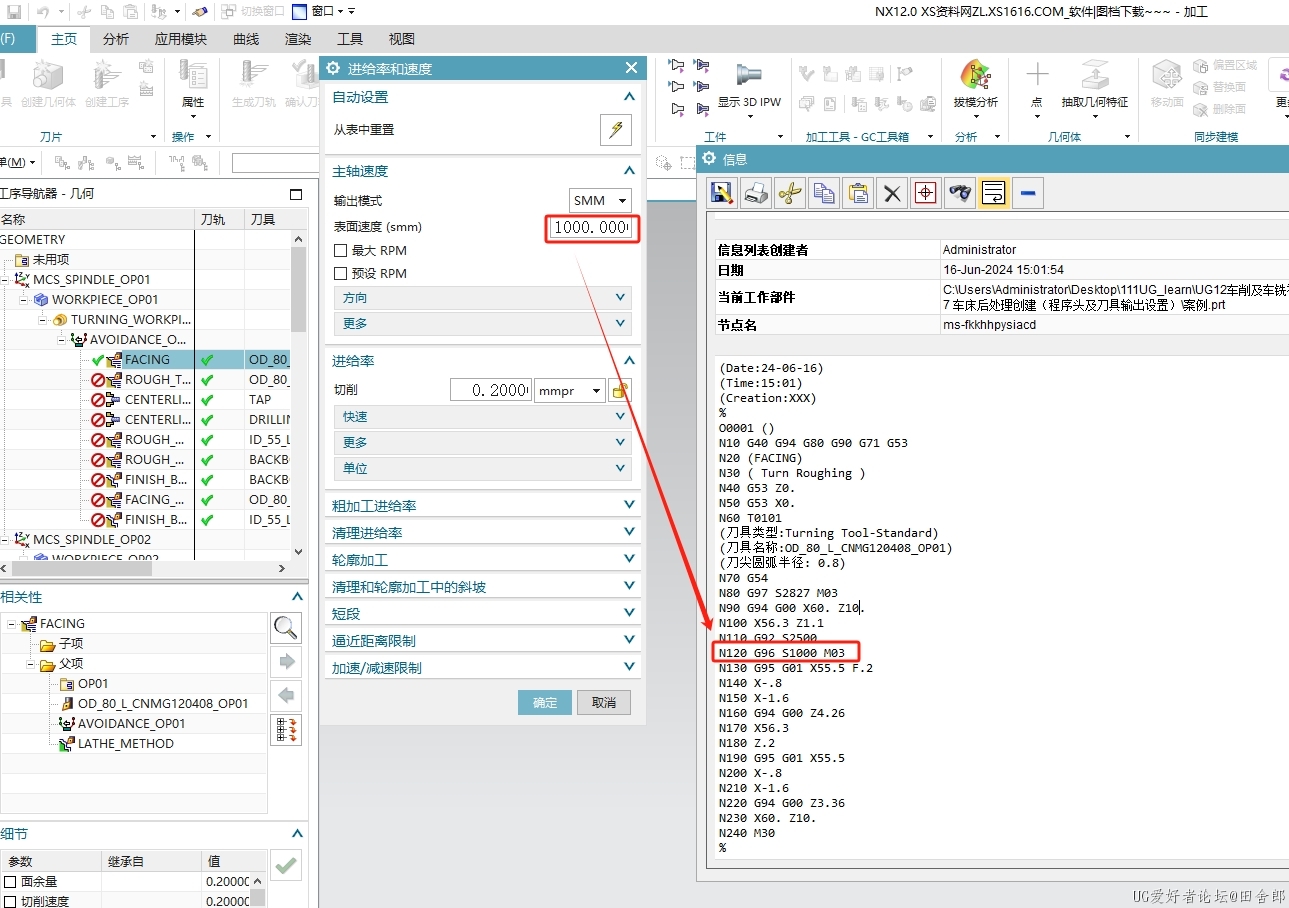Click the left arrow icon in 相关性 panel

coord(286,696)
